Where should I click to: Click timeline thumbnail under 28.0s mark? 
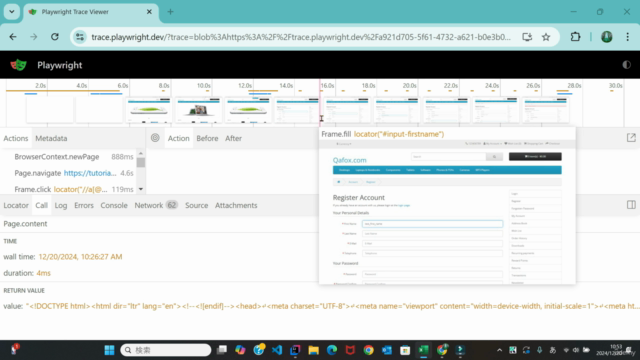coord(546,110)
